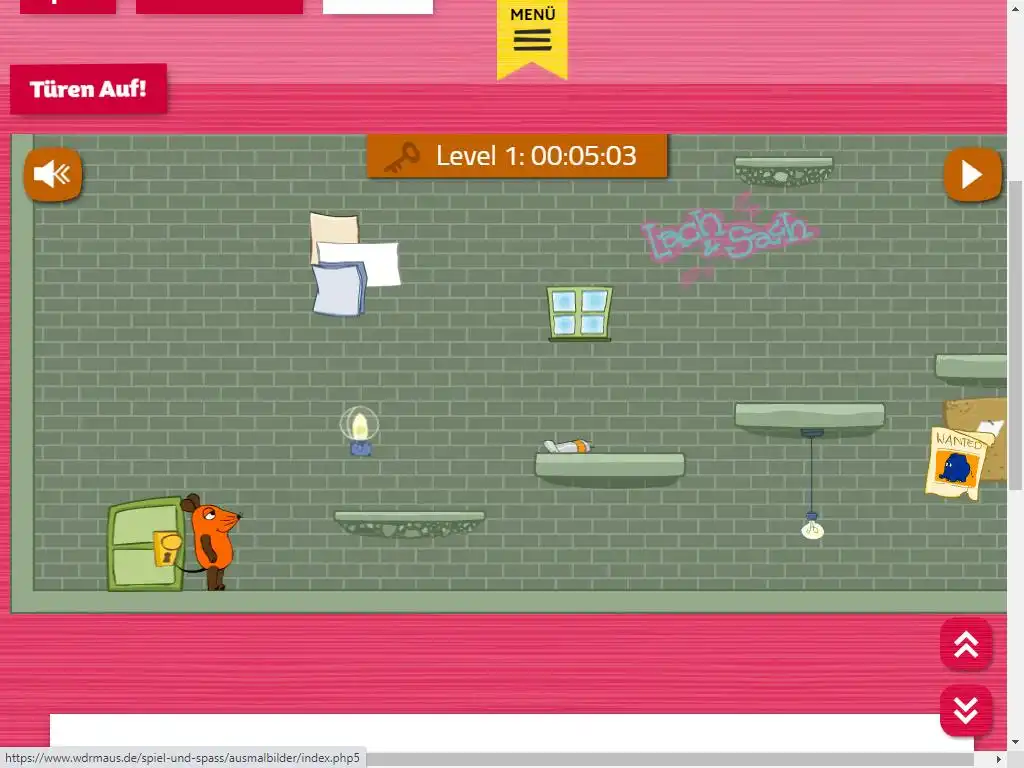This screenshot has width=1024, height=768.
Task: Open the yellow MENÜ banner
Action: pos(532,38)
